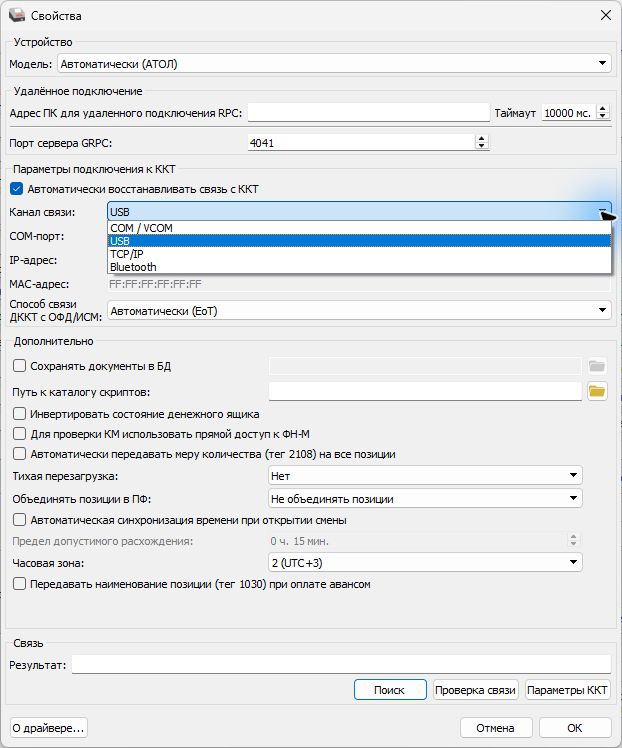Click the disabled database folder icon
Viewport: 622px width, 748px height.
click(597, 366)
